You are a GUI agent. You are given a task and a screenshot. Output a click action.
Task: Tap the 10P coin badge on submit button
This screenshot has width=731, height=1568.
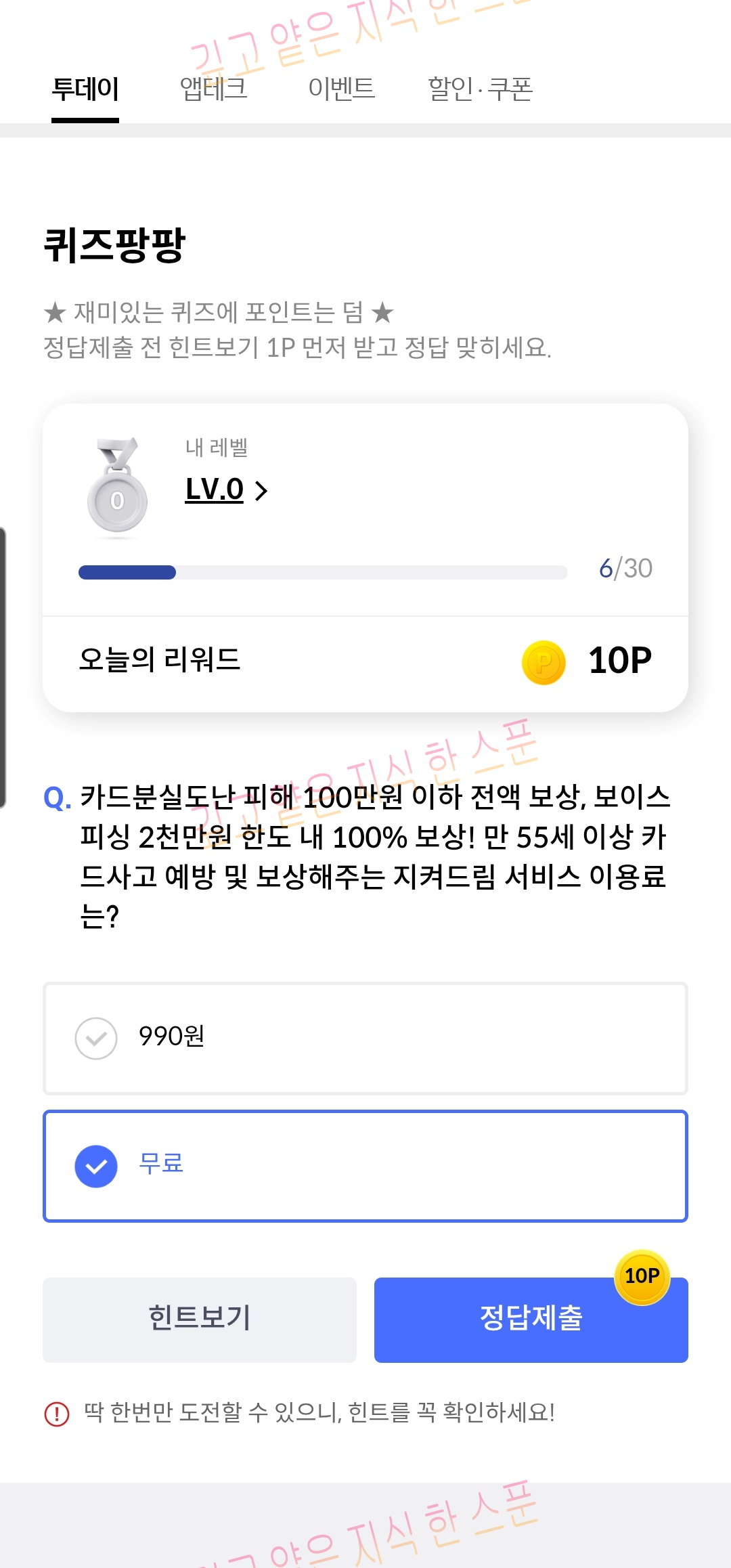click(x=642, y=1277)
